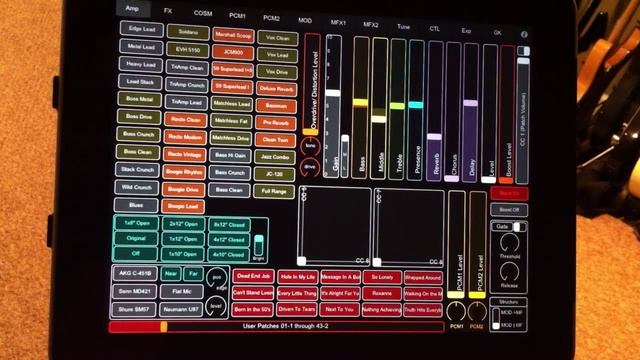Turn Boost On
The width and height of the screenshot is (640, 360).
[509, 193]
